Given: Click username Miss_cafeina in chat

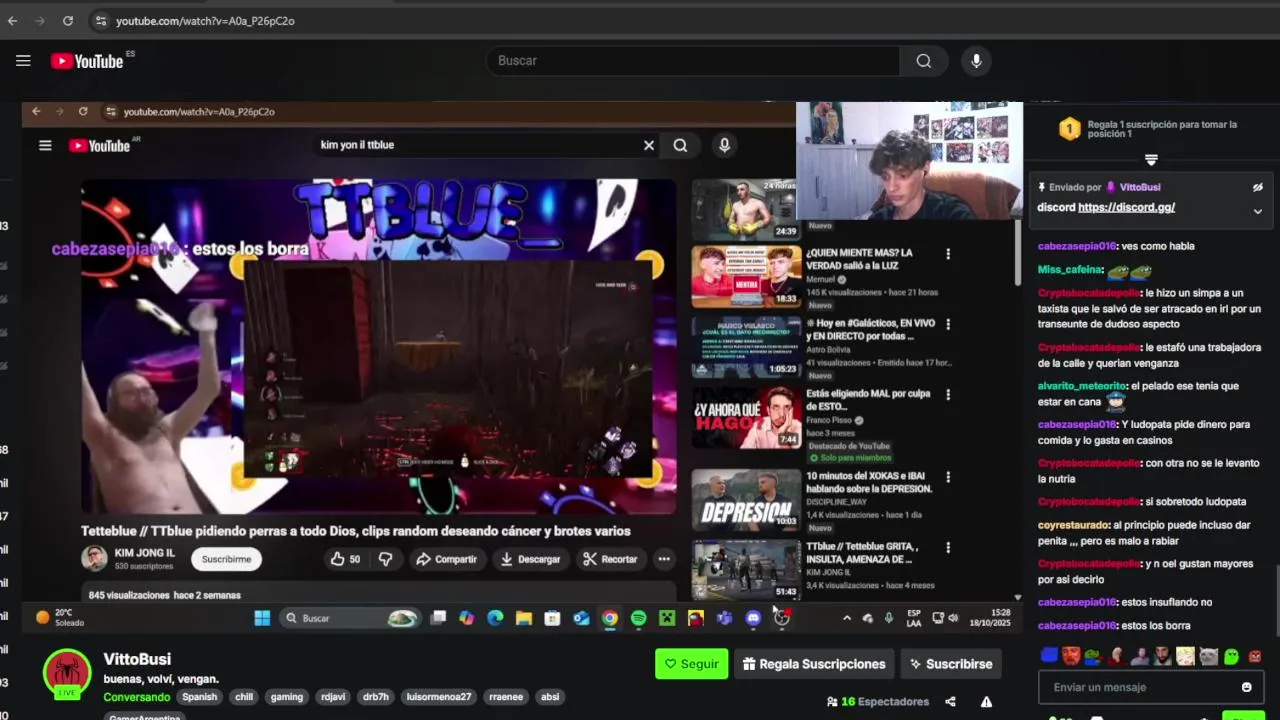Looking at the screenshot, I should [1070, 270].
